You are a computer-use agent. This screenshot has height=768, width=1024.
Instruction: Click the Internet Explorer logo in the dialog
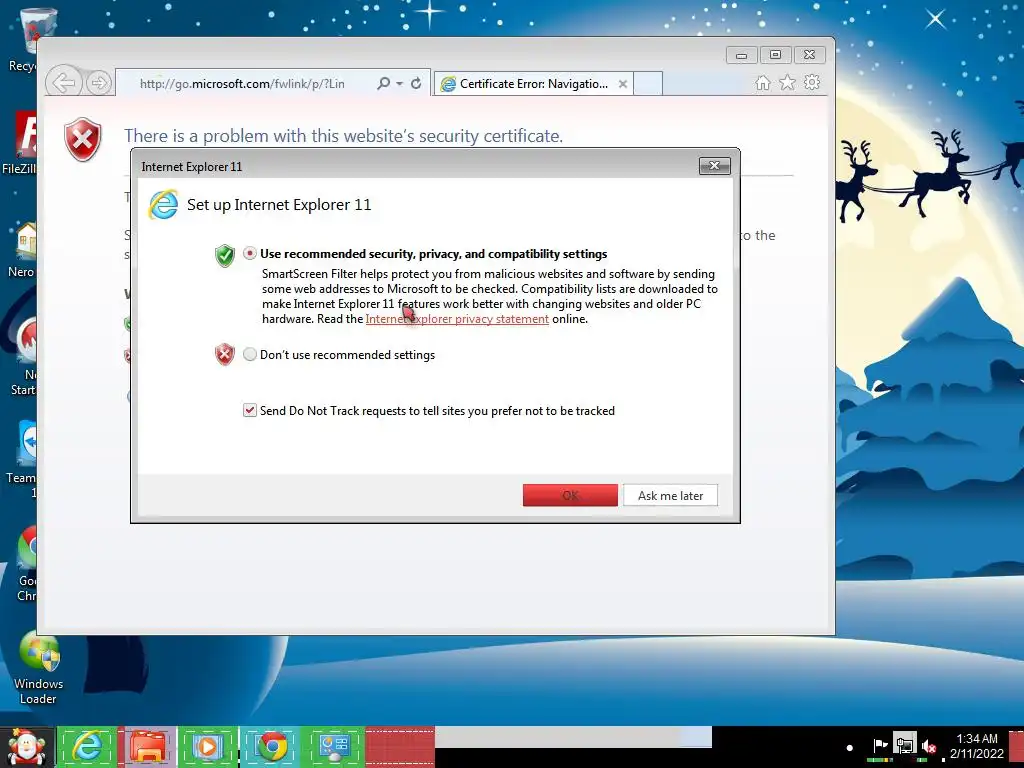point(163,204)
